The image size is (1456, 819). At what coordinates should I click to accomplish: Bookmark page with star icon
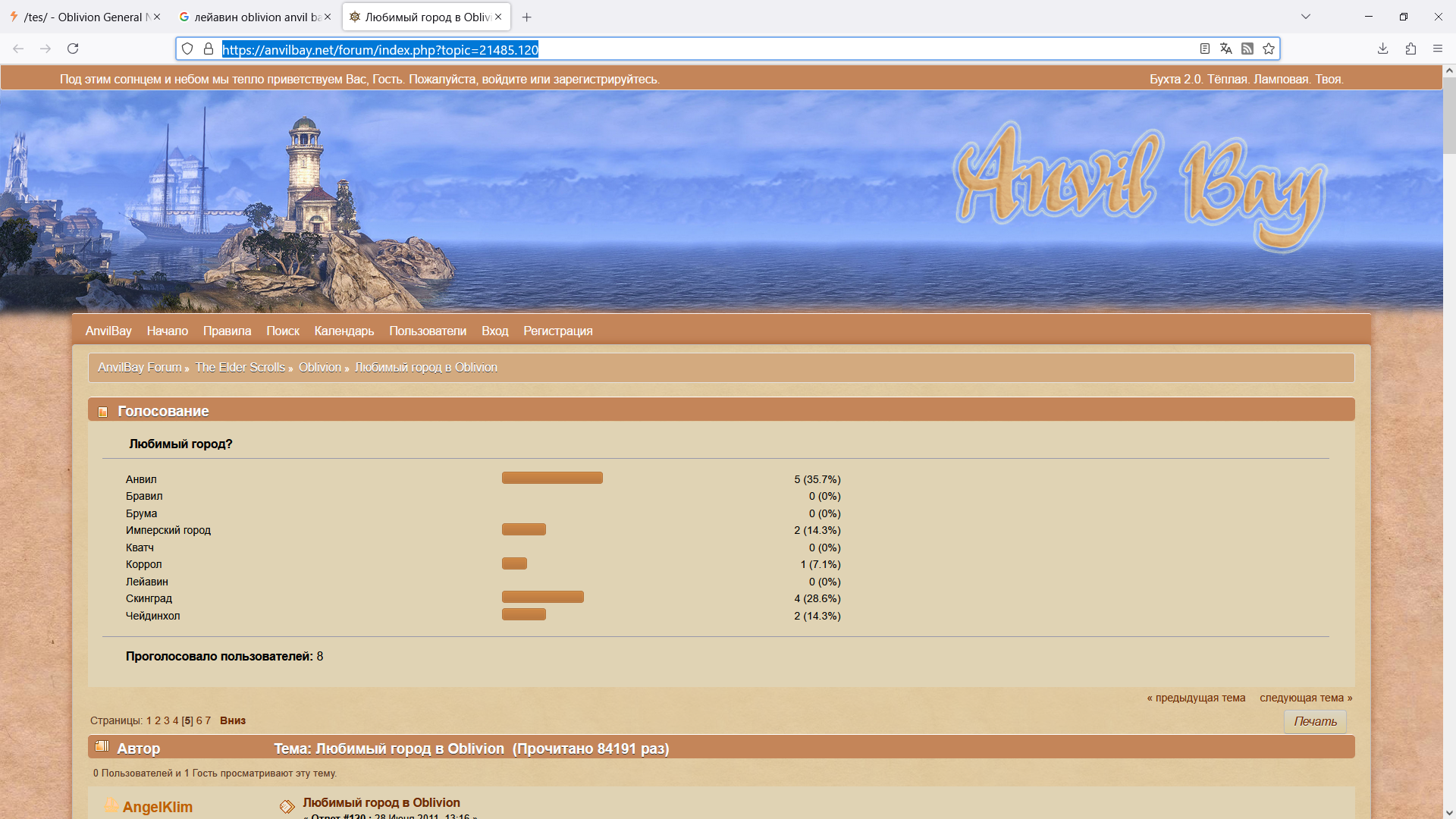click(x=1268, y=49)
